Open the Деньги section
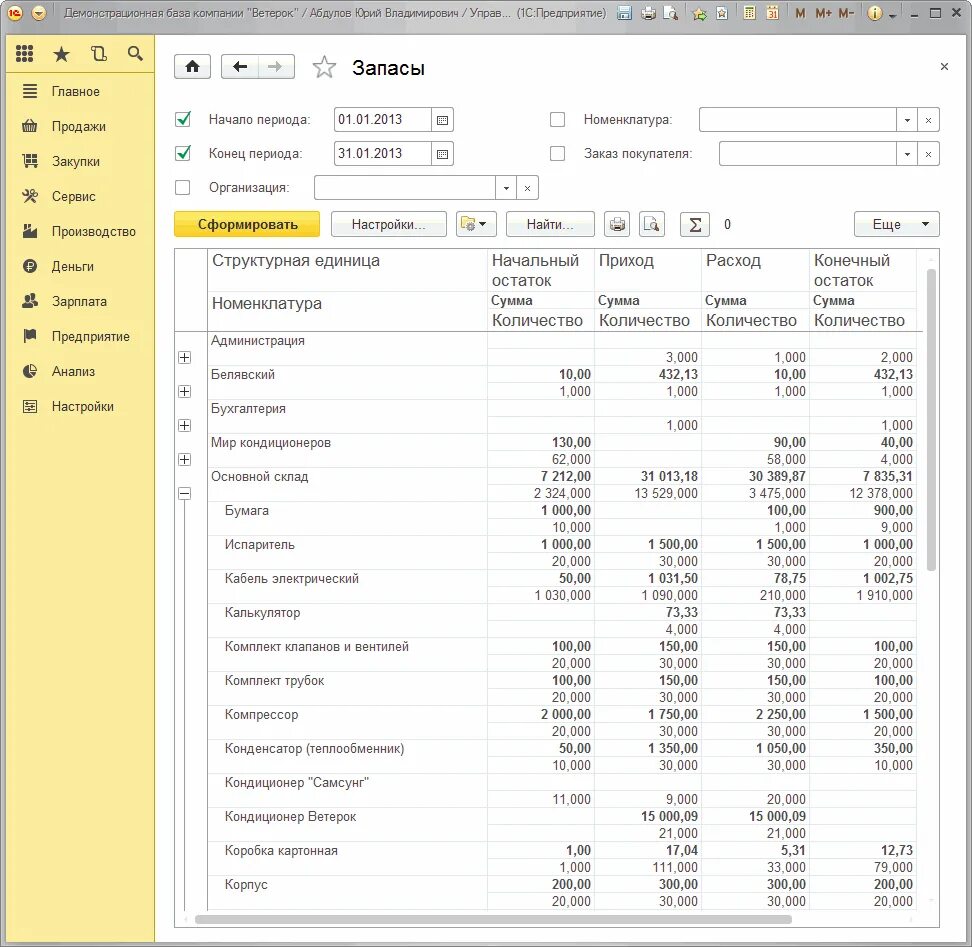 click(80, 266)
